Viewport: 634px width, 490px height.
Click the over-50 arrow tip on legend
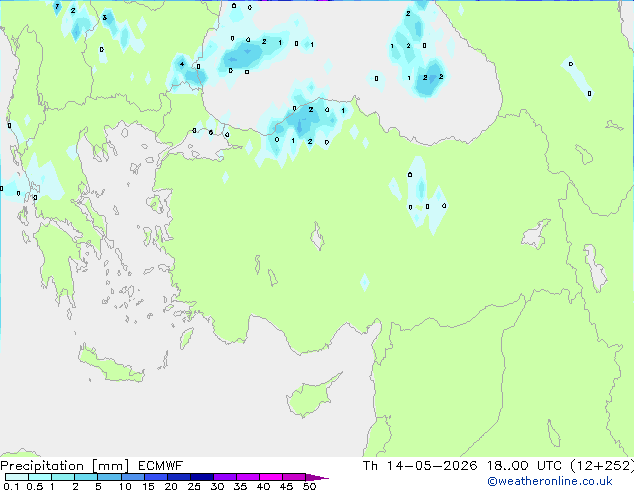[317, 477]
